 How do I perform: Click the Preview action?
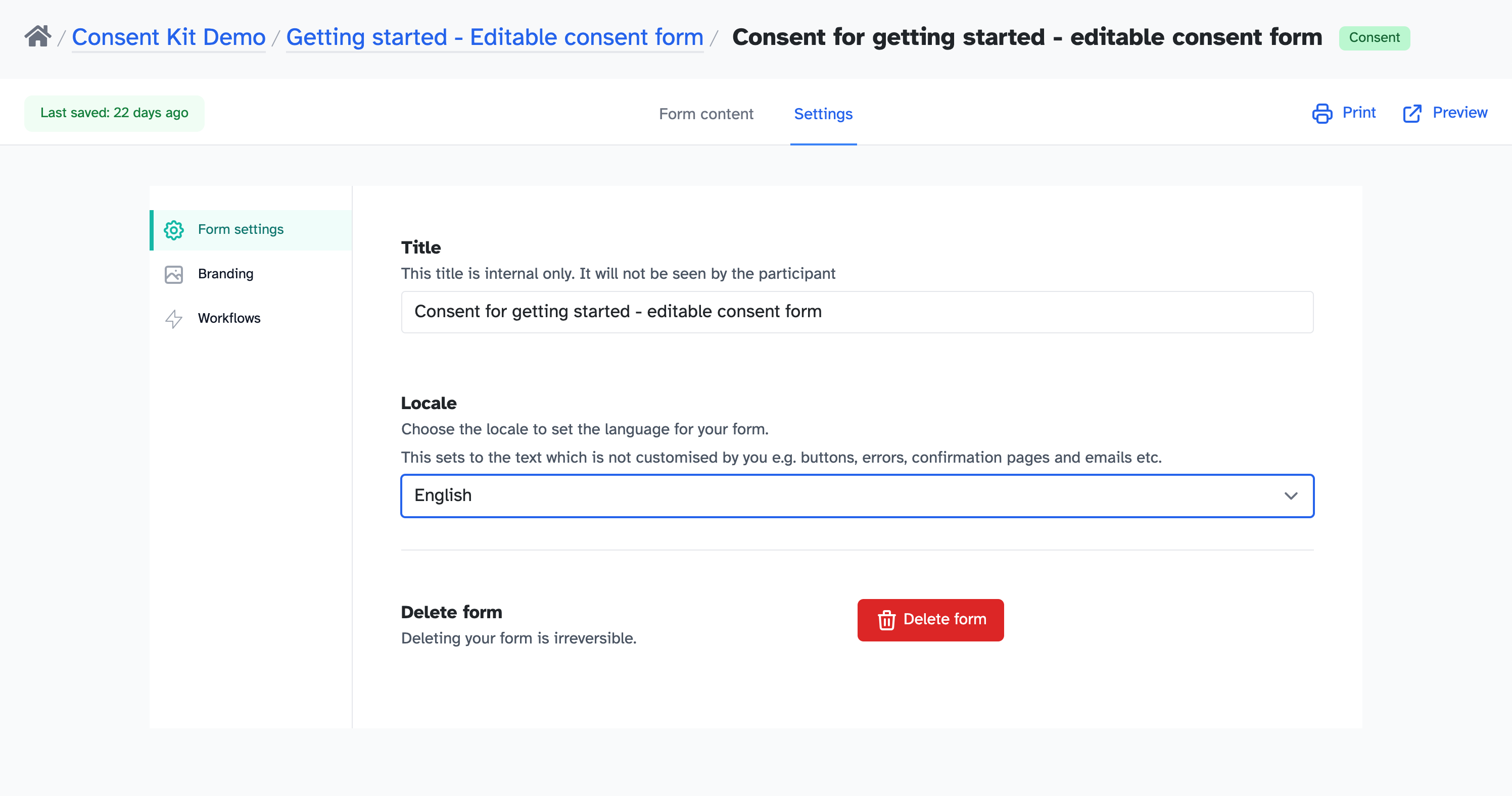click(1460, 113)
